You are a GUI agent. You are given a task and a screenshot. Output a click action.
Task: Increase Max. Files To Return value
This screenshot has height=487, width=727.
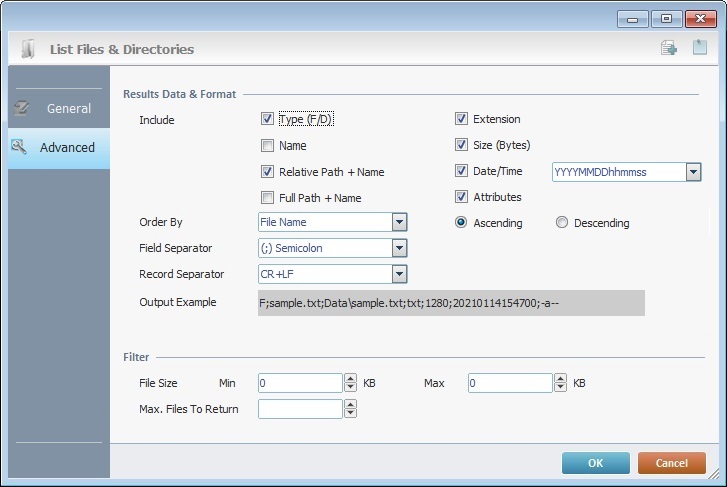pyautogui.click(x=350, y=404)
